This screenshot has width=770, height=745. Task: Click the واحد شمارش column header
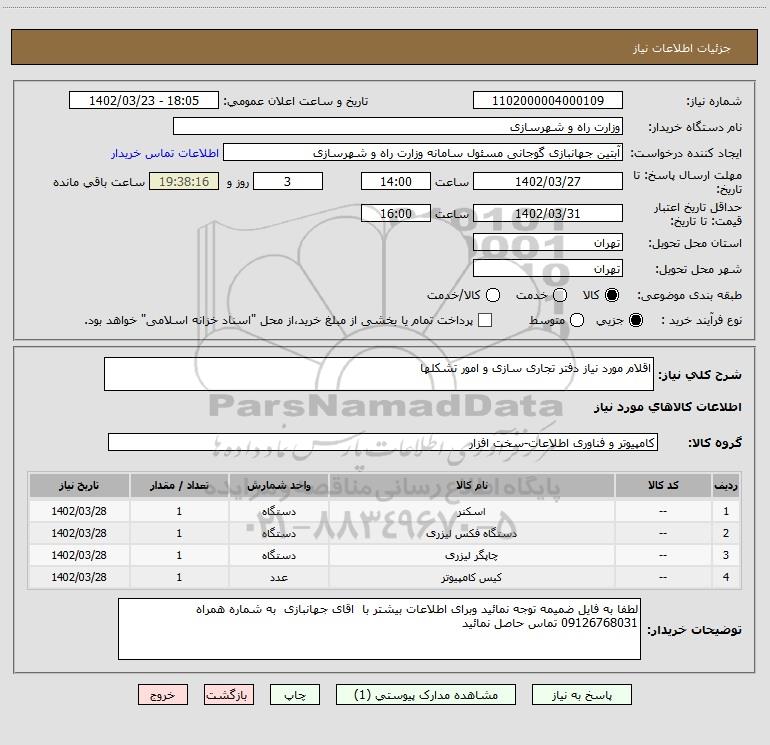point(278,486)
